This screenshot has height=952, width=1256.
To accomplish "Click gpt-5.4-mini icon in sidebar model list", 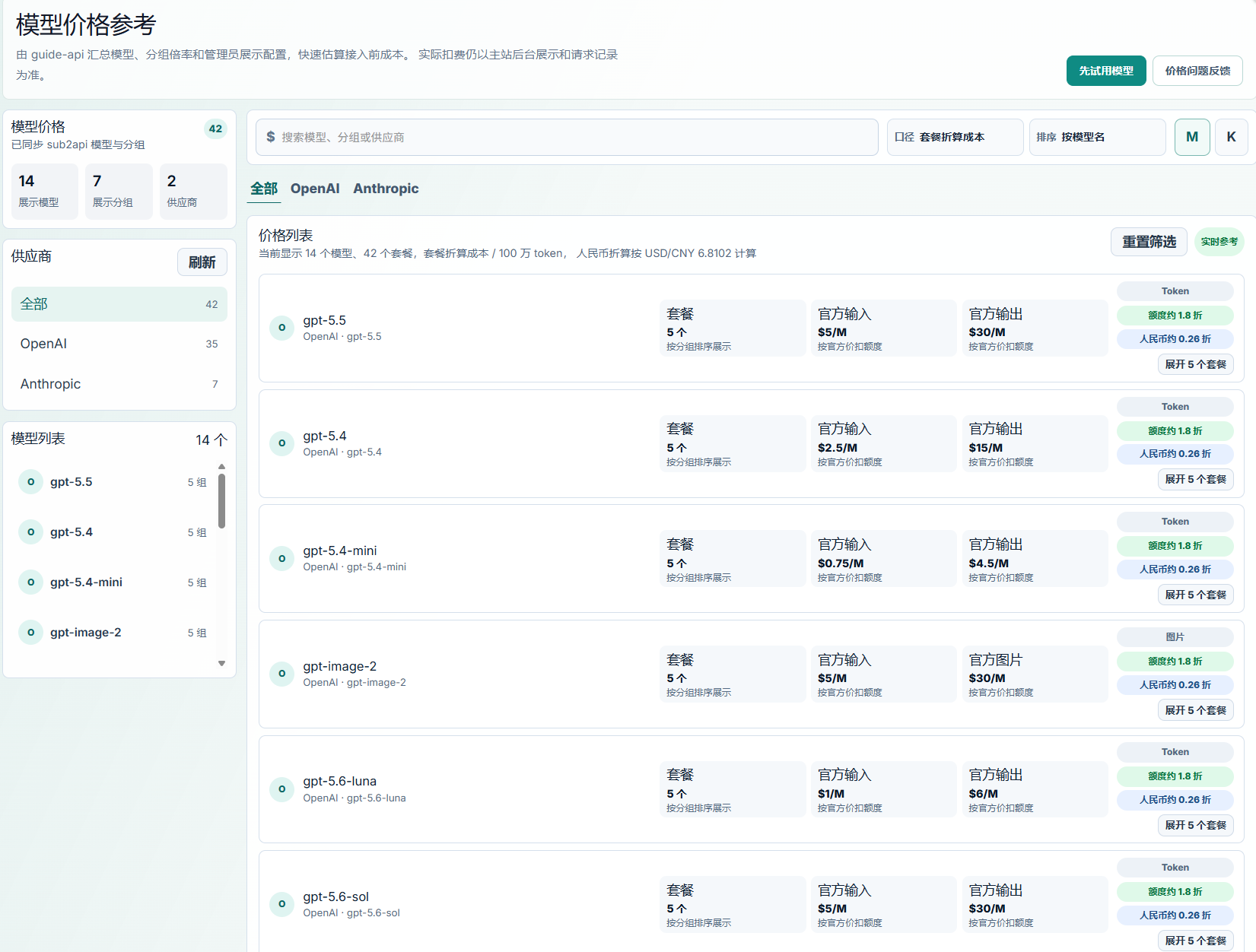I will click(x=30, y=582).
